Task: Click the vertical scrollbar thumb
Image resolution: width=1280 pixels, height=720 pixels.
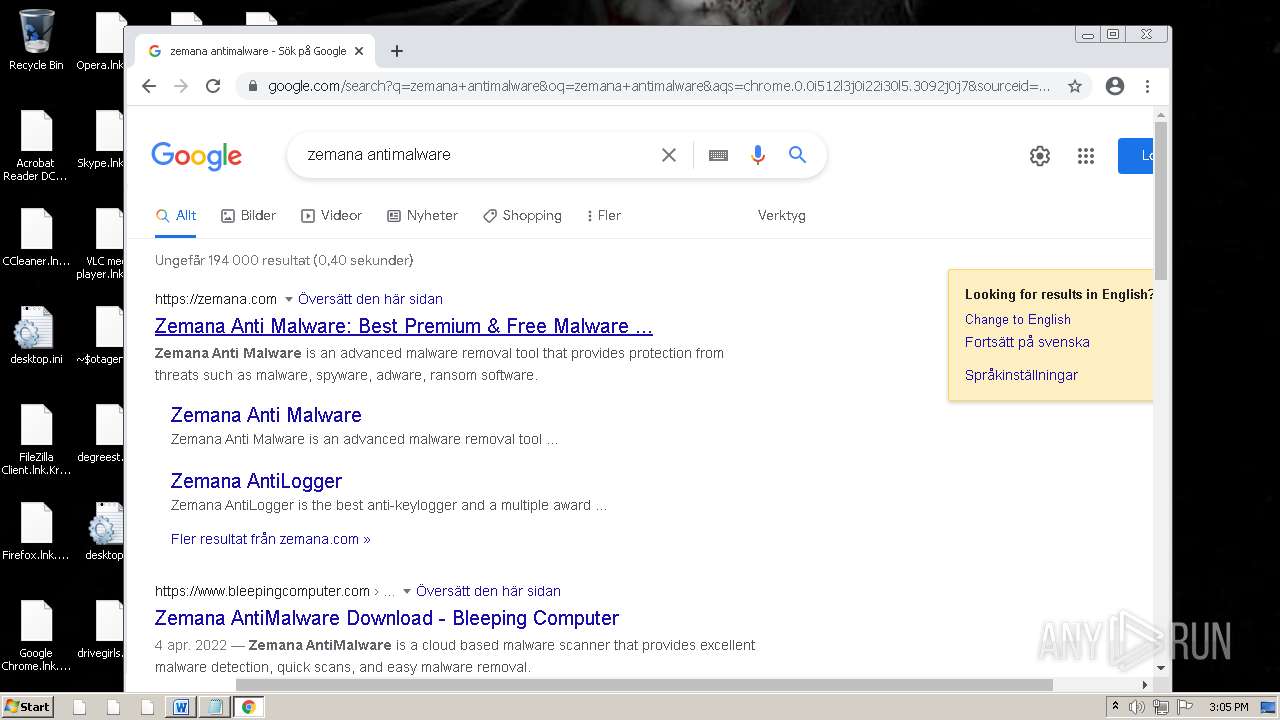Action: (x=1161, y=200)
